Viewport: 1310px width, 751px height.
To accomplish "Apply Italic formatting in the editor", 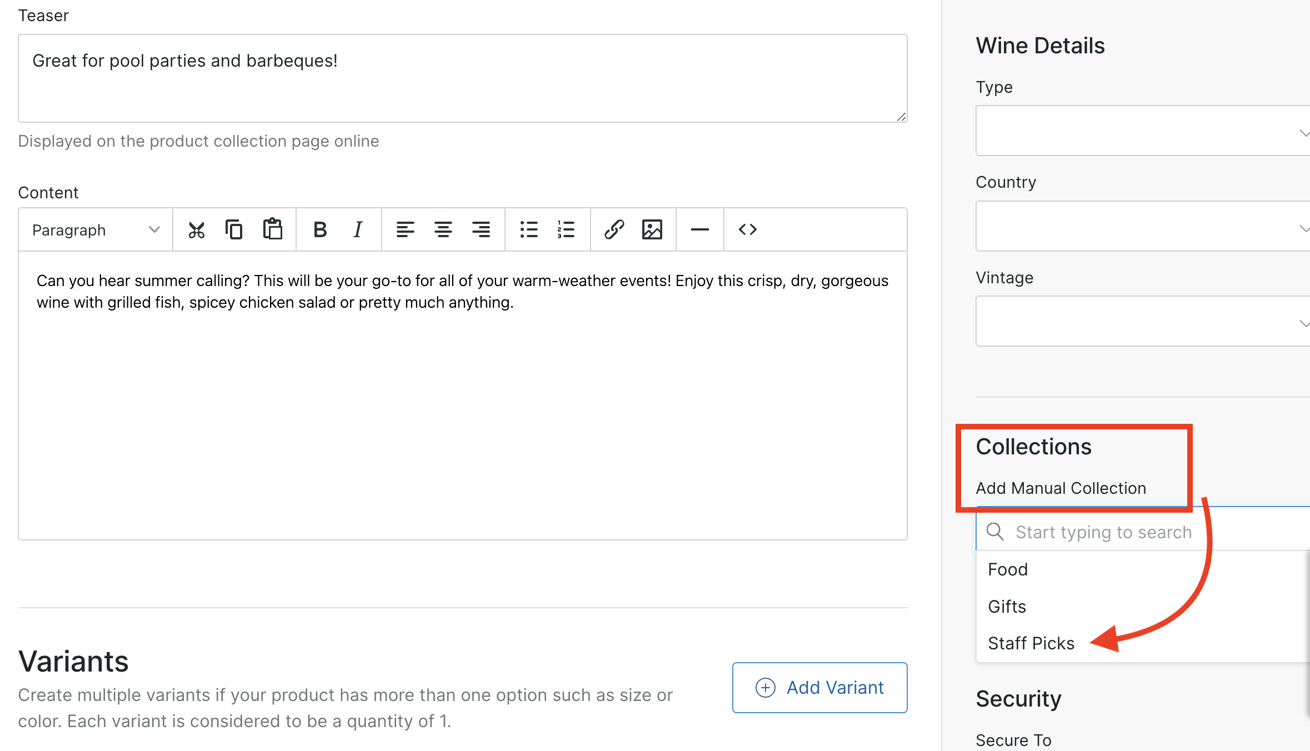I will [x=357, y=229].
